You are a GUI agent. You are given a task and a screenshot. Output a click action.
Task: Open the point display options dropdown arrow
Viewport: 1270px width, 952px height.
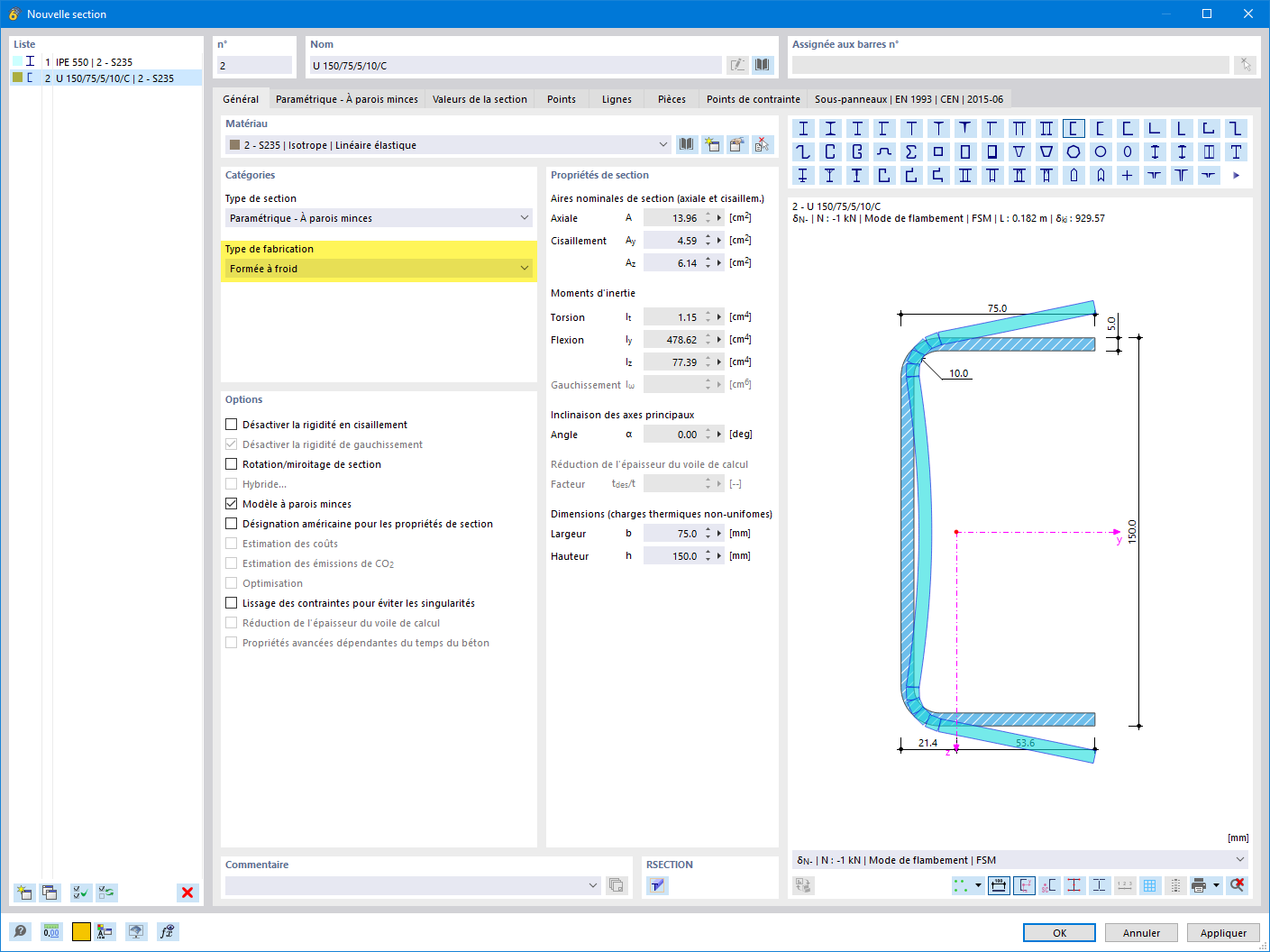pyautogui.click(x=978, y=885)
